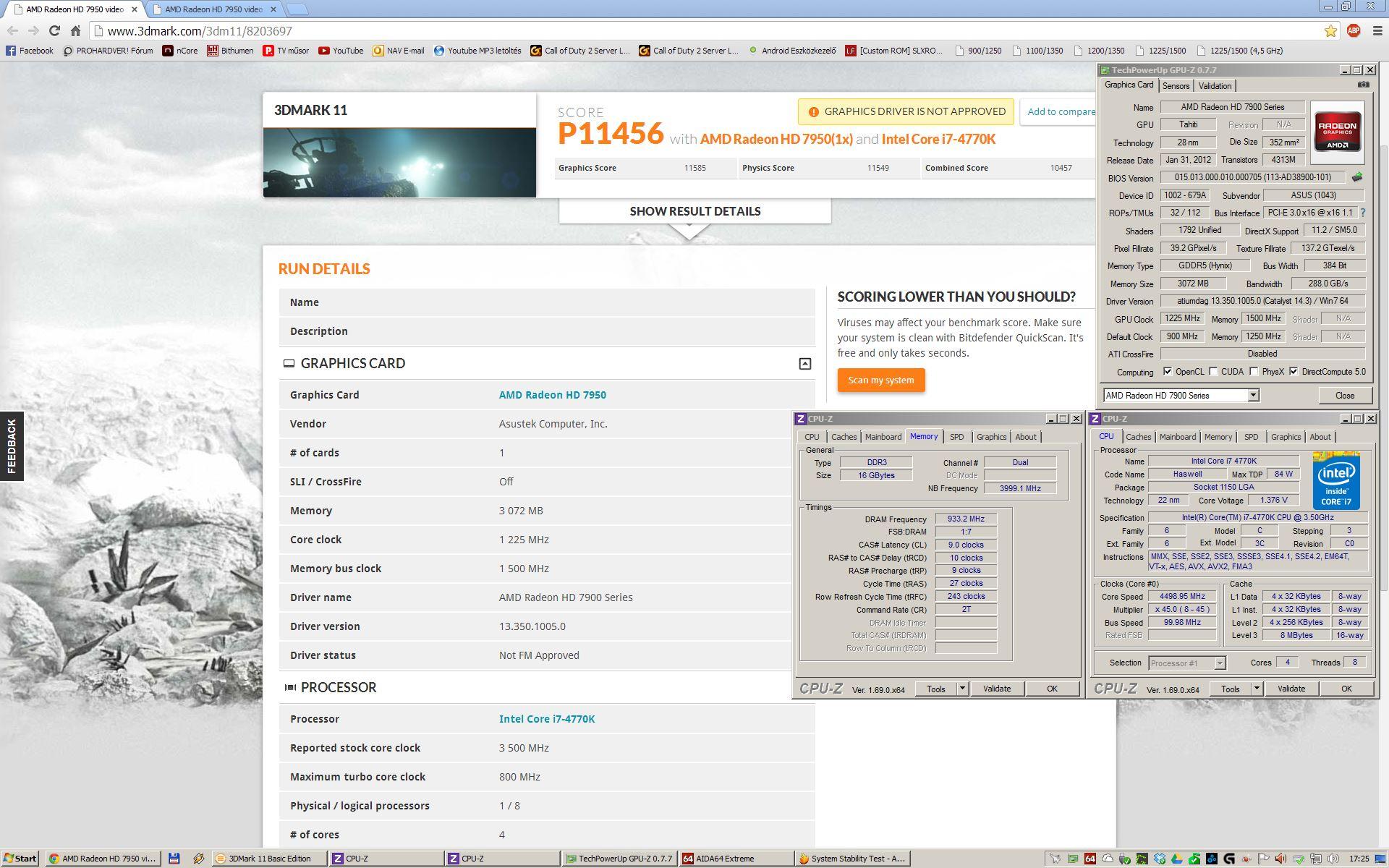Screen dimensions: 1389x868
Task: Toggle the PhysX checkbox in GPU-Z
Action: (x=1254, y=372)
